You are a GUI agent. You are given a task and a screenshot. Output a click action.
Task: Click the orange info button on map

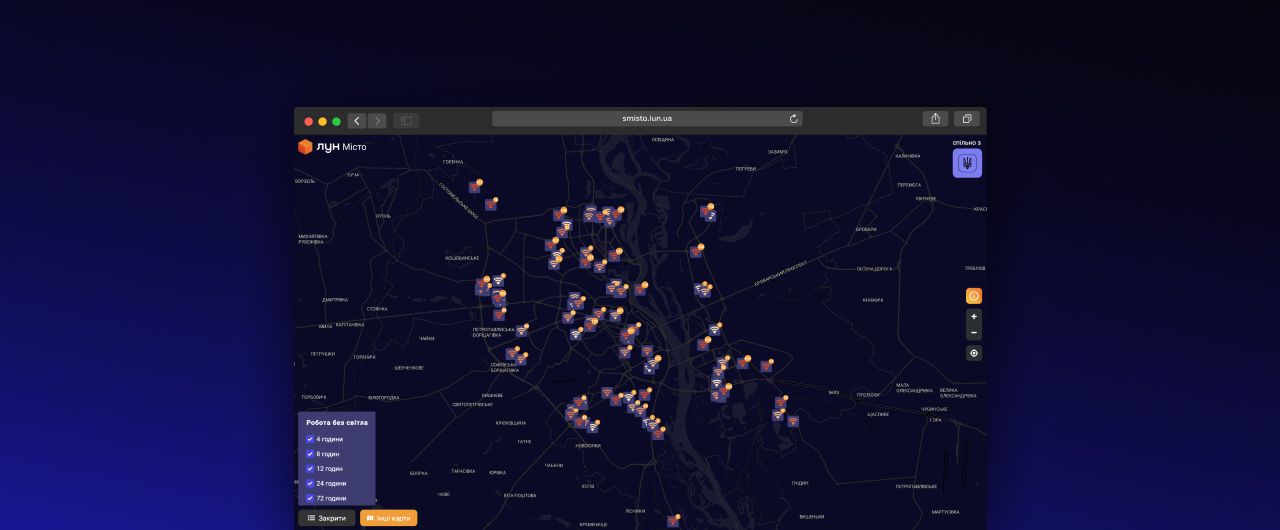pos(973,296)
